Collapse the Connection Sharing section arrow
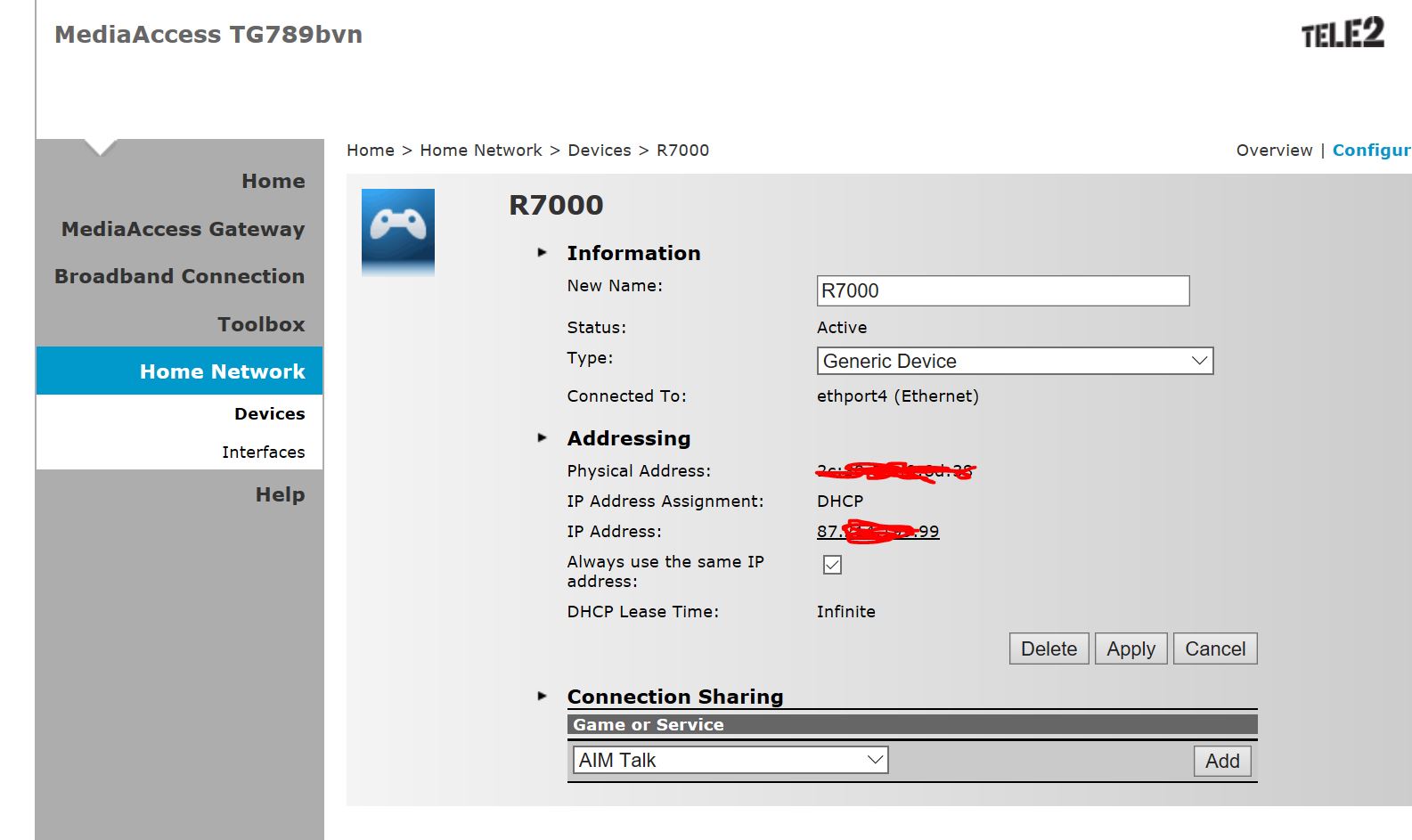Image resolution: width=1412 pixels, height=840 pixels. click(x=542, y=697)
